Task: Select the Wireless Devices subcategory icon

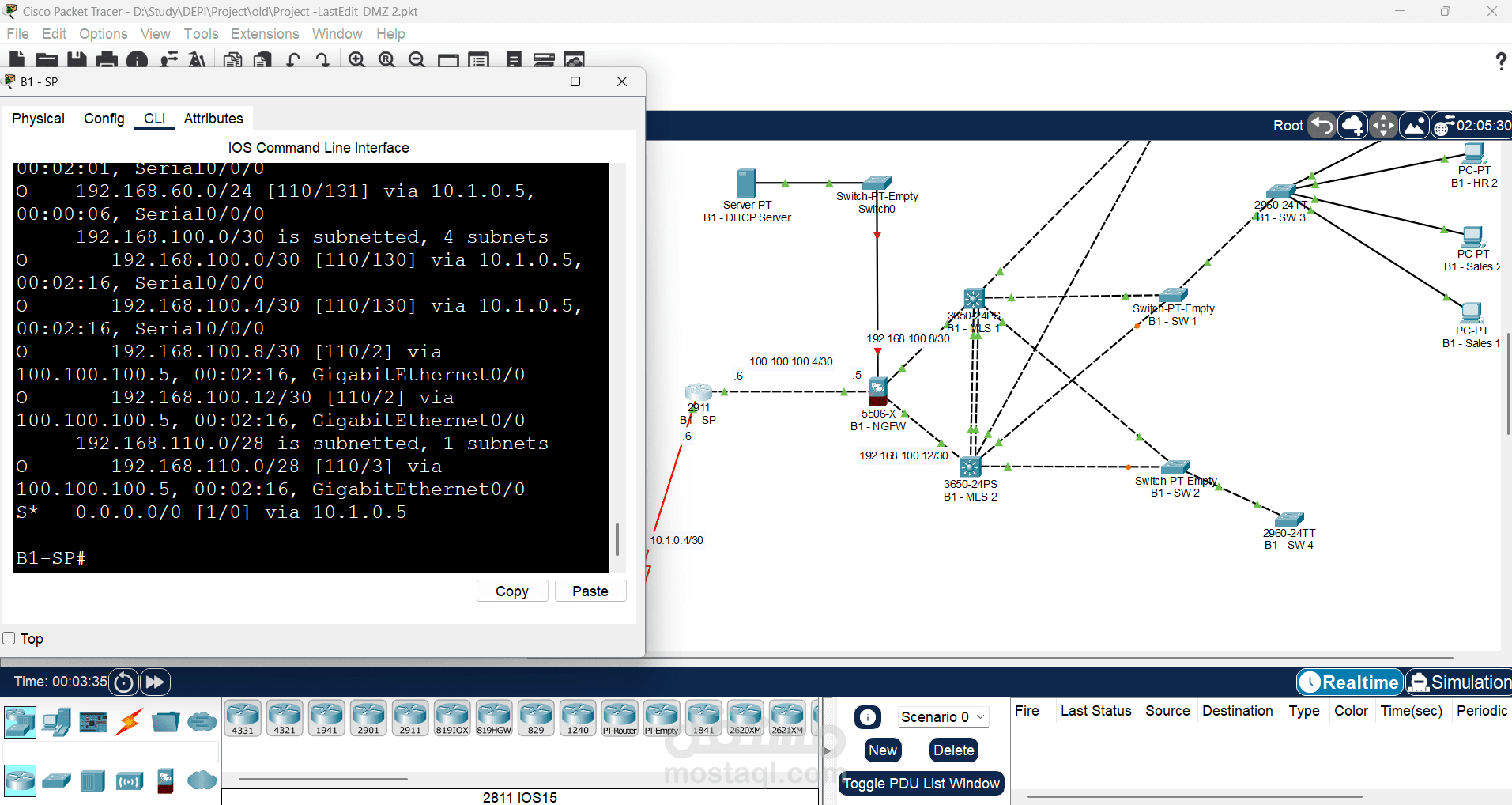Action: point(129,781)
